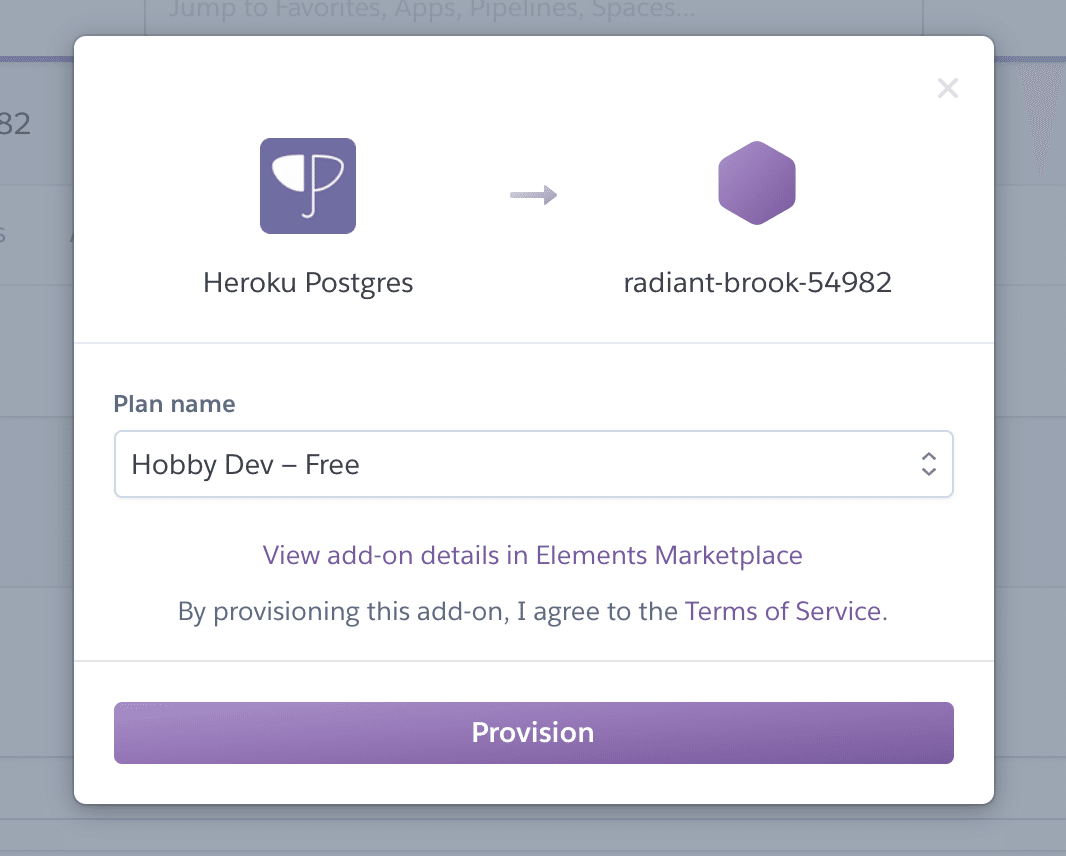
Task: Click the "radiant-brook-54982" app name text
Action: coord(757,283)
